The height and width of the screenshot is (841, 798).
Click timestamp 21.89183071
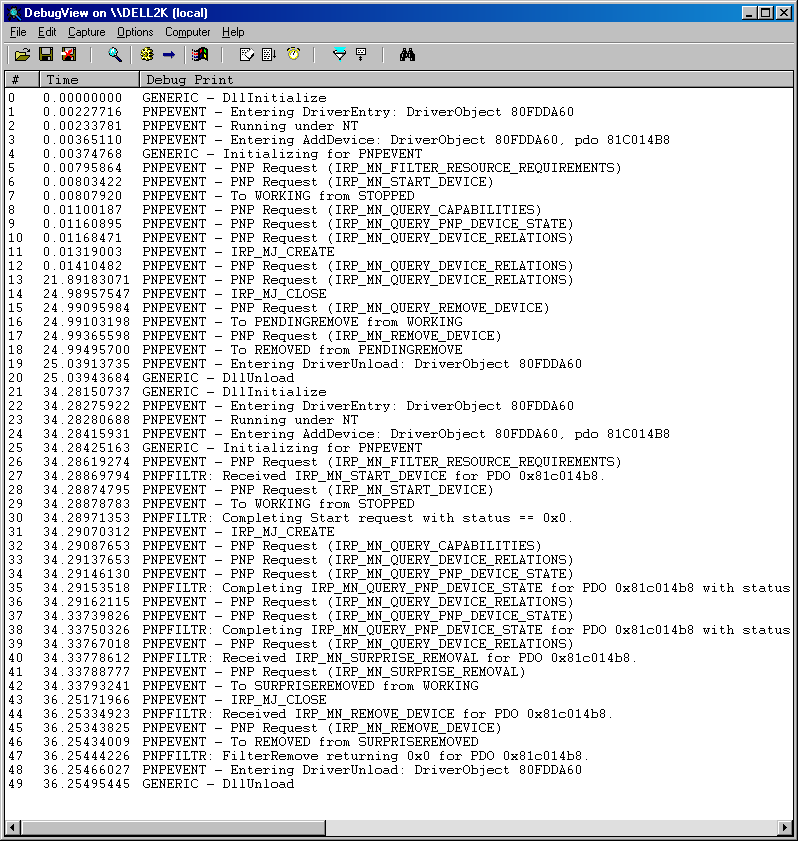pyautogui.click(x=86, y=280)
